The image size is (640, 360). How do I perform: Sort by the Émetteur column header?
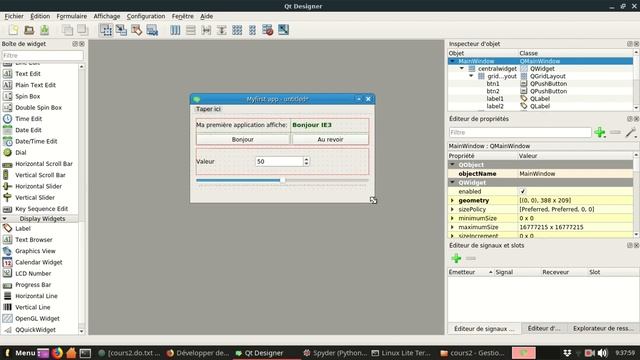pos(471,272)
